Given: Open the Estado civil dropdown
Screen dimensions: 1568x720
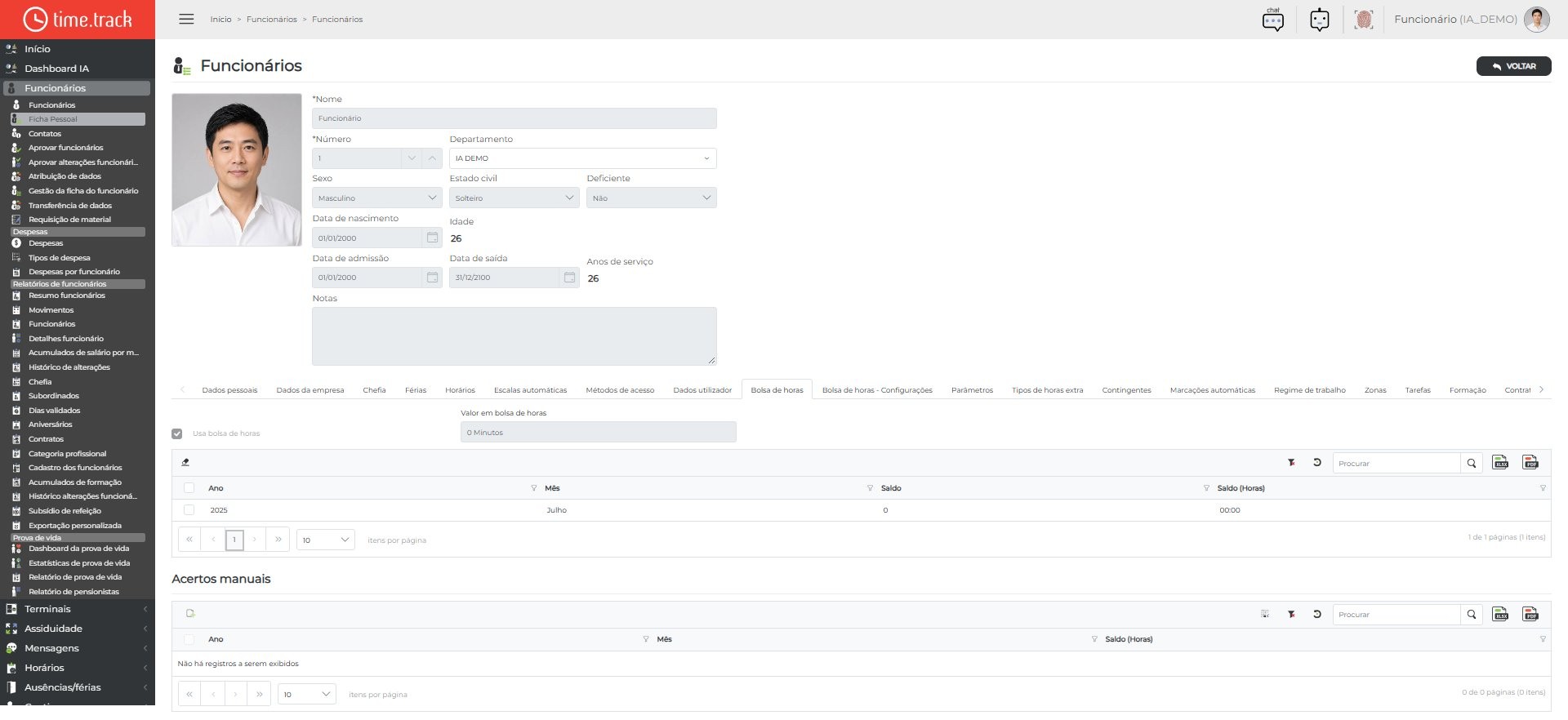Looking at the screenshot, I should (x=514, y=198).
